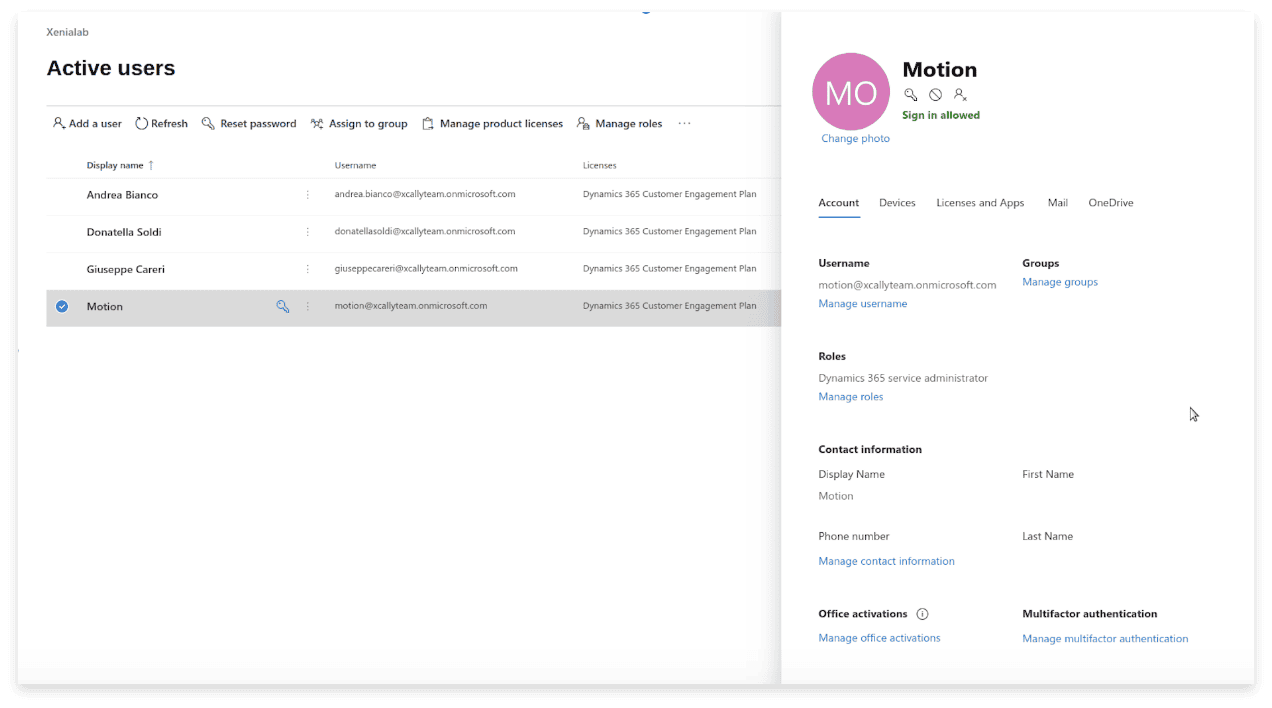Click motion@xcallyteam.onmicrosoft.com under the Username heading
This screenshot has width=1272, height=708.
click(908, 285)
